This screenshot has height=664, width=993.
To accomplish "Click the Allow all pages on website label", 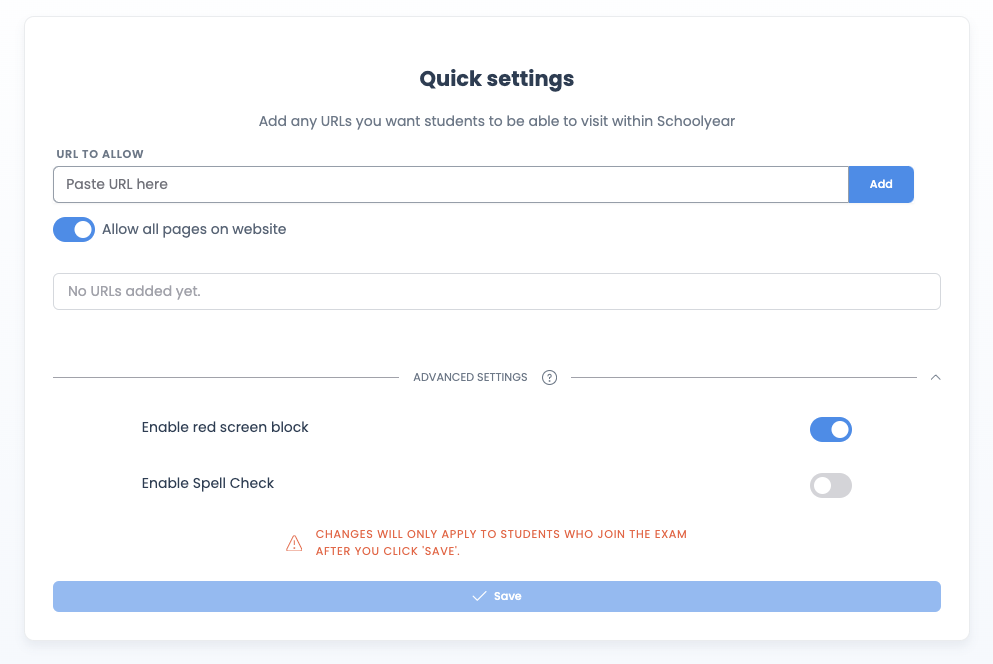I will (x=194, y=229).
